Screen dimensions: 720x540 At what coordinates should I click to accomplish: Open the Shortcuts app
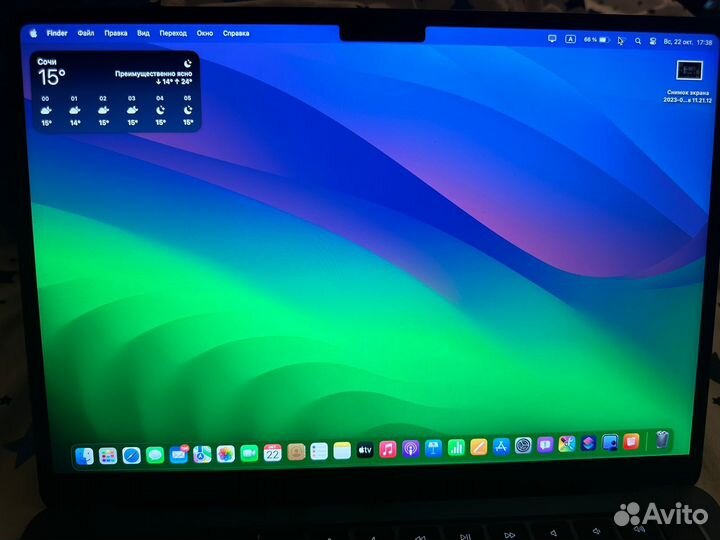[589, 443]
